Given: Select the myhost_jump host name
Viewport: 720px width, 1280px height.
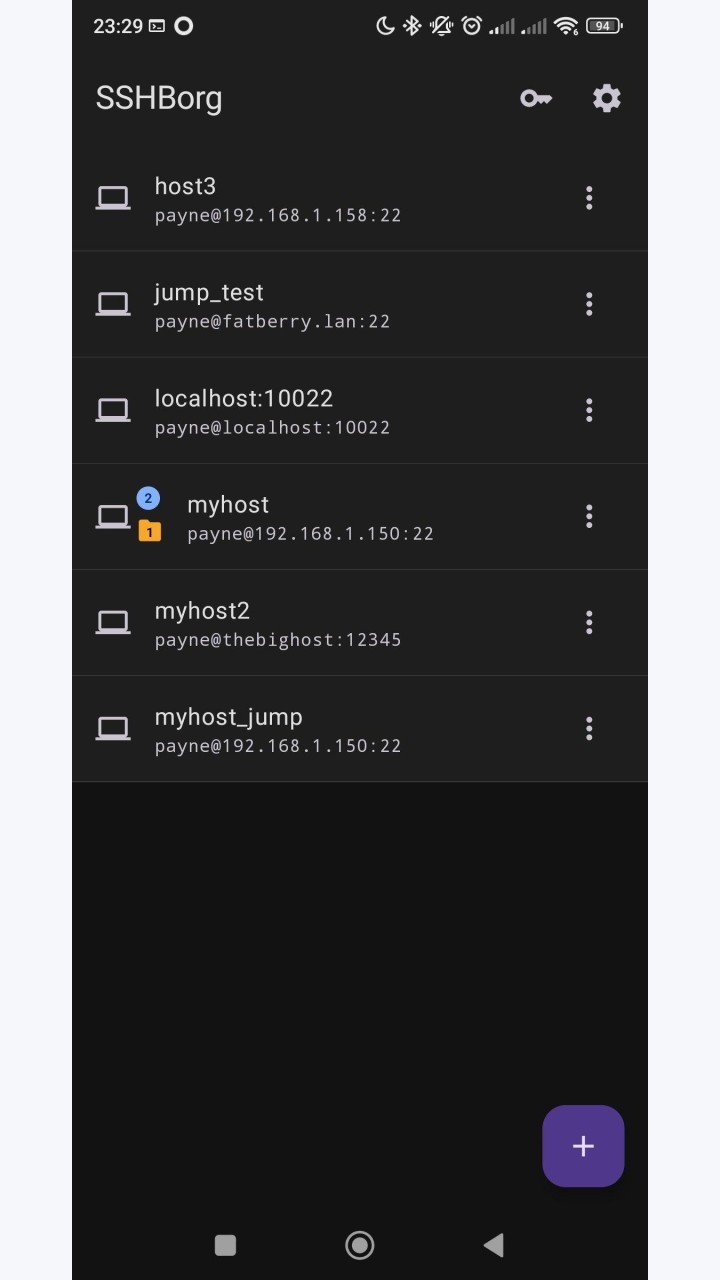Looking at the screenshot, I should click(228, 717).
